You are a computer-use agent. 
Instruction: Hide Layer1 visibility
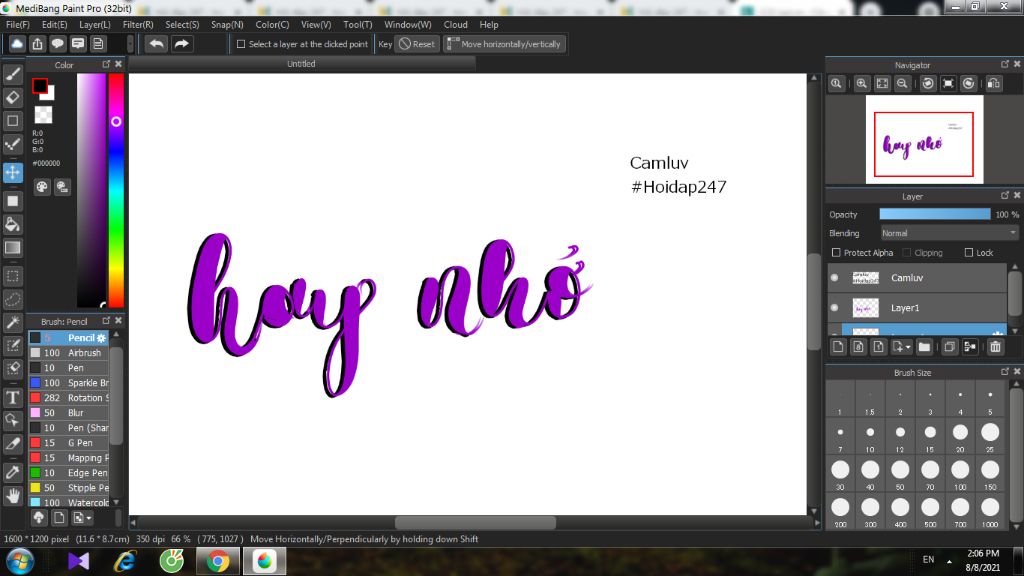click(x=835, y=308)
